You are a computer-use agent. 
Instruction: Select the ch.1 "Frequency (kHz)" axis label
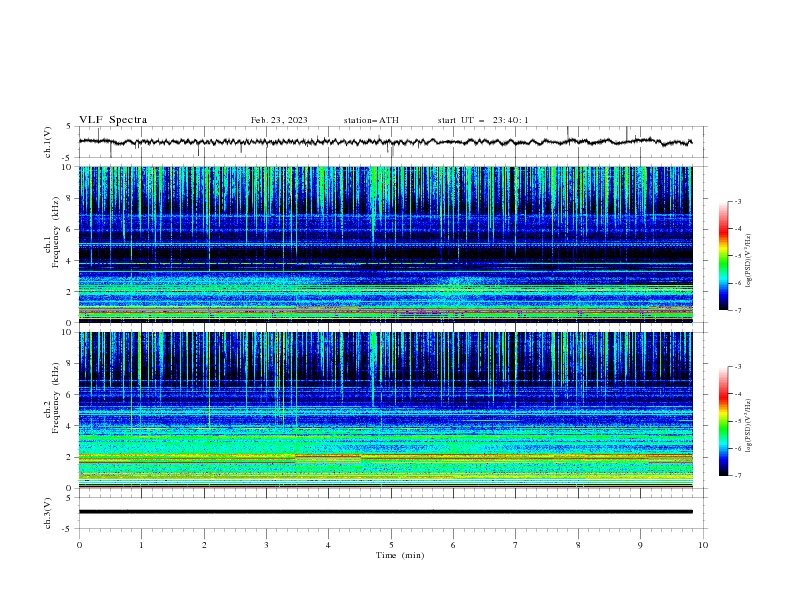56,230
